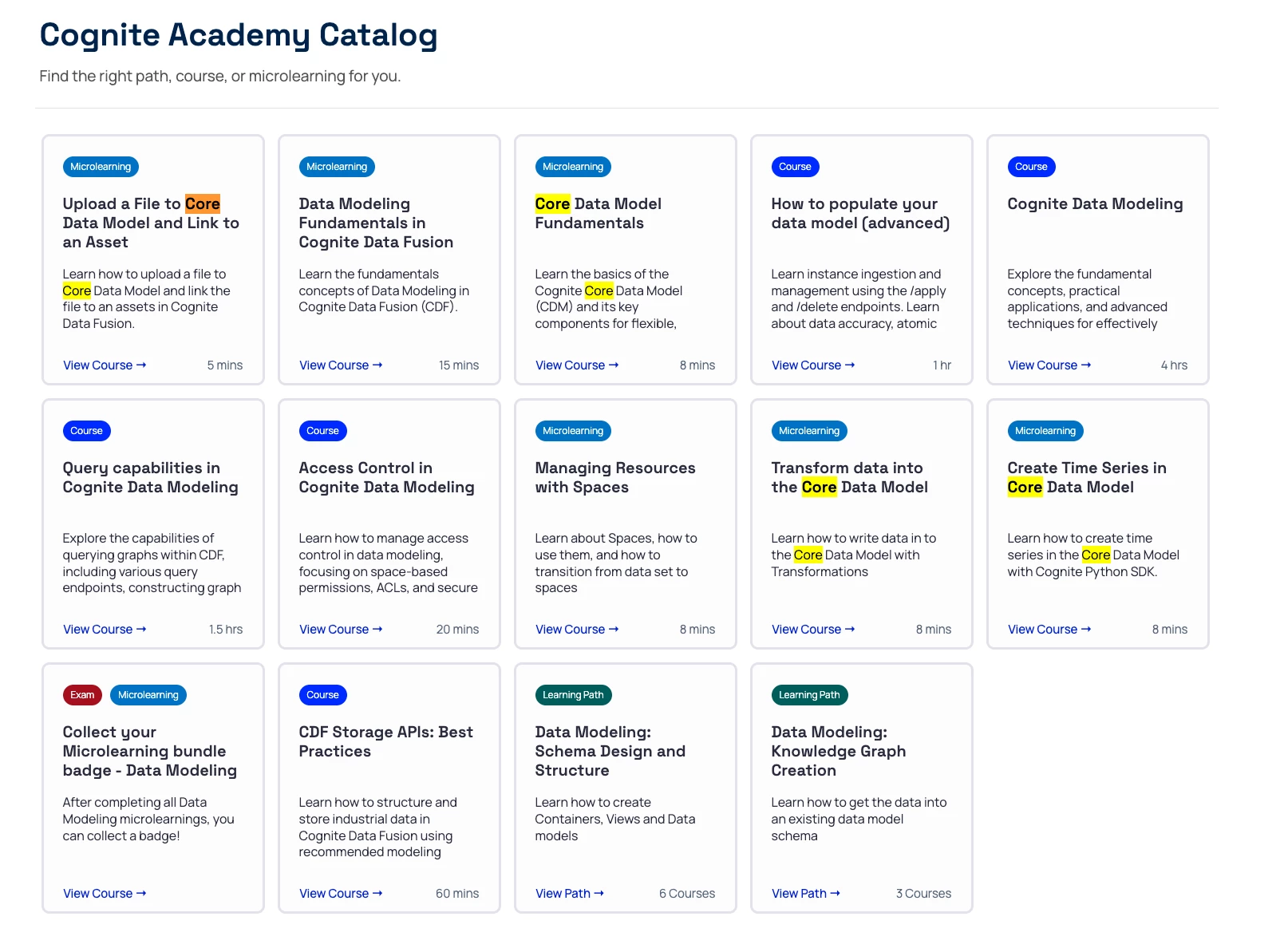Click the Cognite Academy Catalog heading
1284x952 pixels.
[239, 35]
